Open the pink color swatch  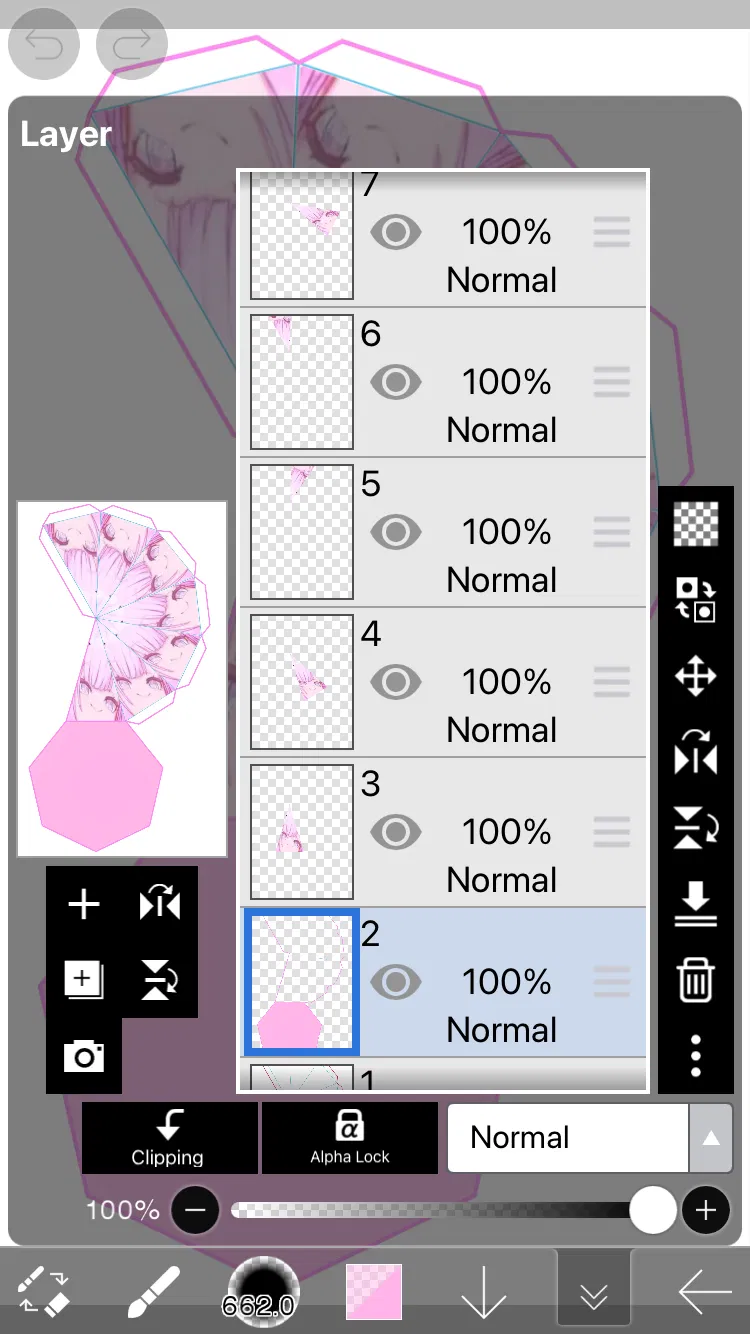point(374,1292)
